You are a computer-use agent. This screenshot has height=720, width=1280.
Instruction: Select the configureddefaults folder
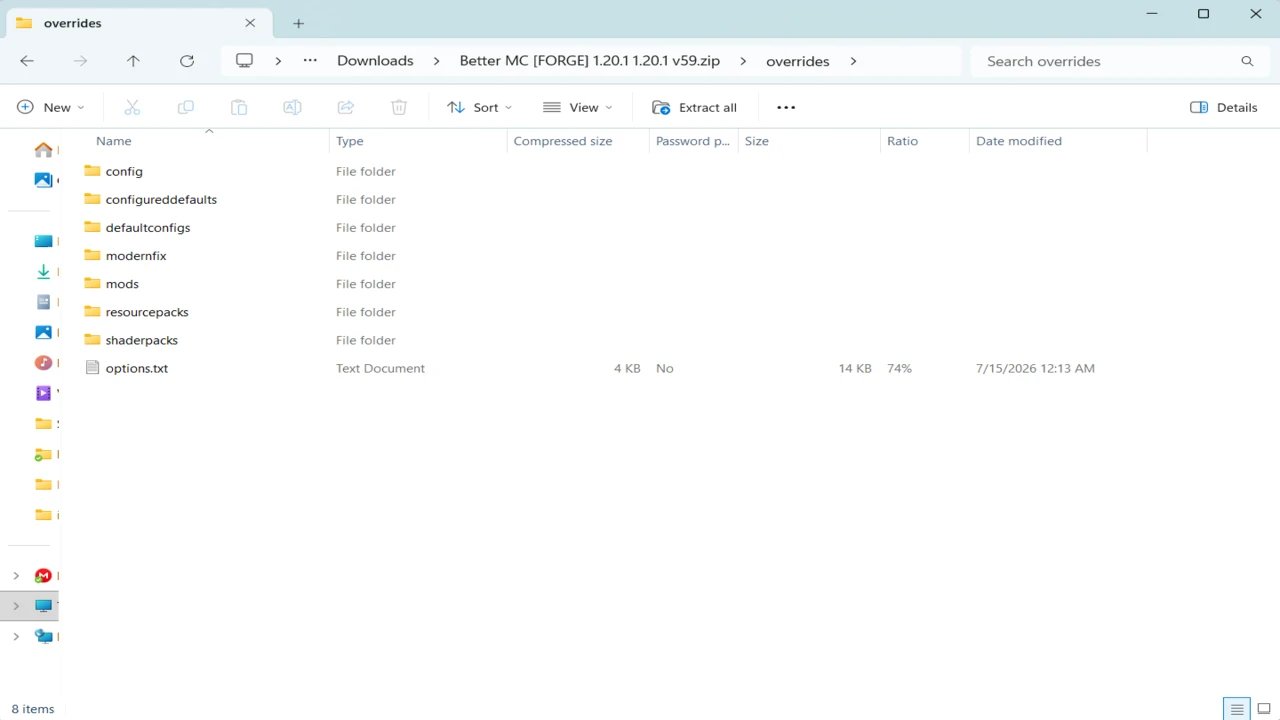coord(150,199)
